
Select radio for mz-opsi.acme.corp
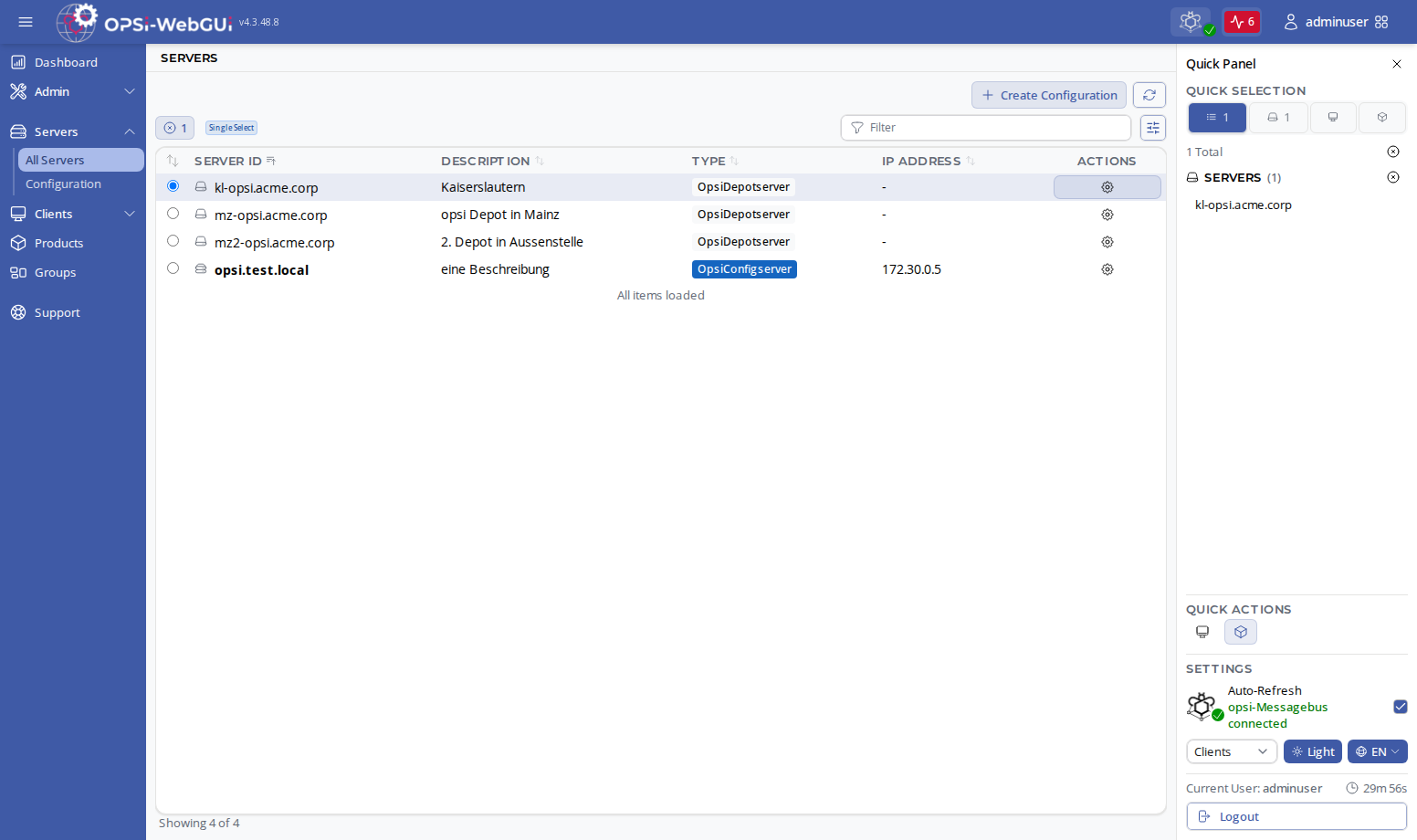(x=173, y=214)
